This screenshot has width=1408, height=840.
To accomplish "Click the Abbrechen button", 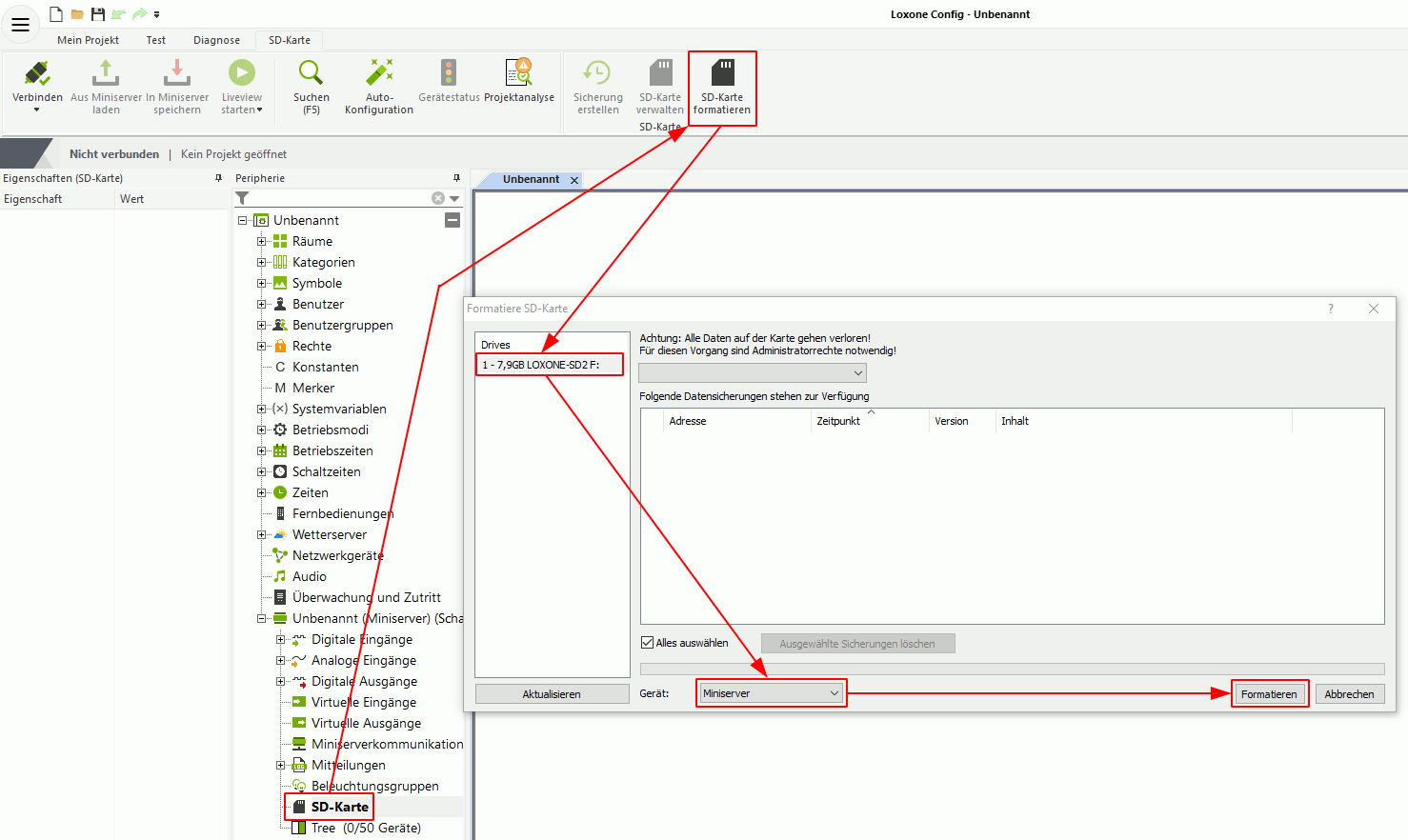I will tap(1349, 694).
